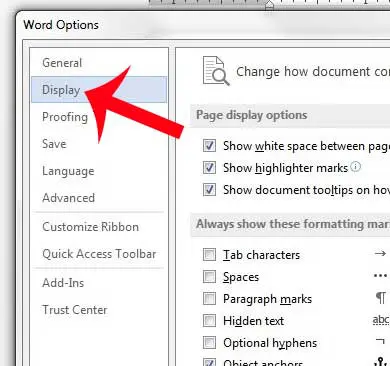Enable Spaces formatting mark checkbox
The height and width of the screenshot is (366, 390).
pyautogui.click(x=209, y=277)
